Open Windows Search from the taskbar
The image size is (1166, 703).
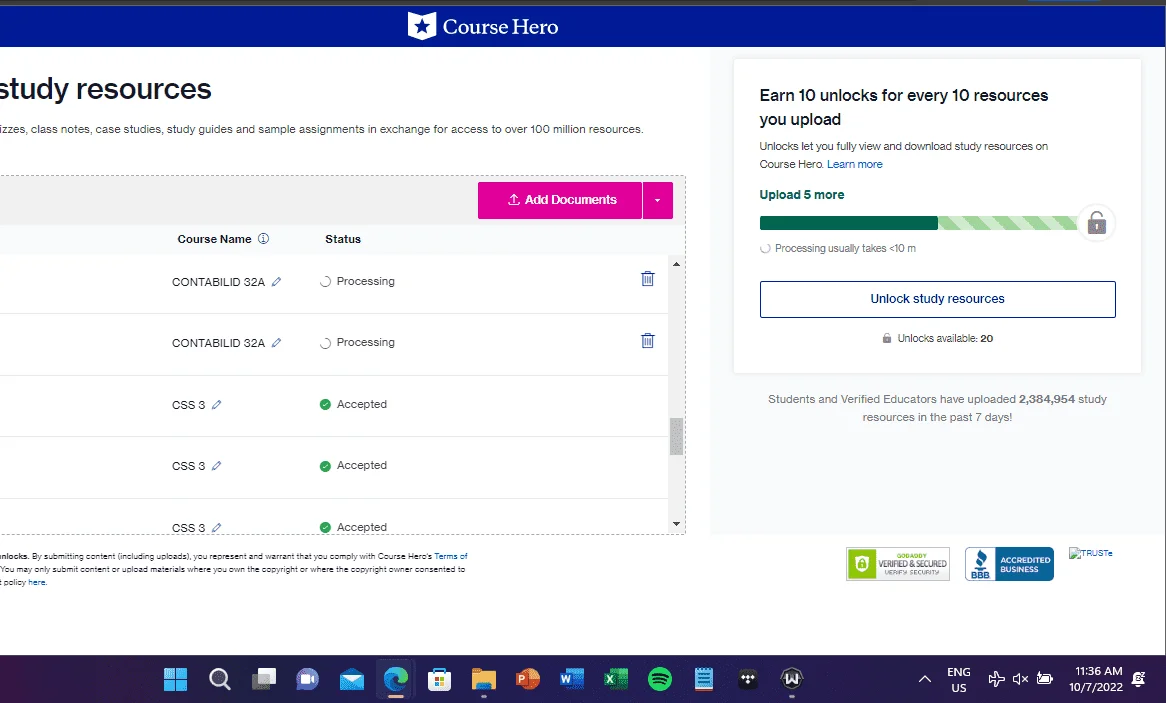(219, 679)
